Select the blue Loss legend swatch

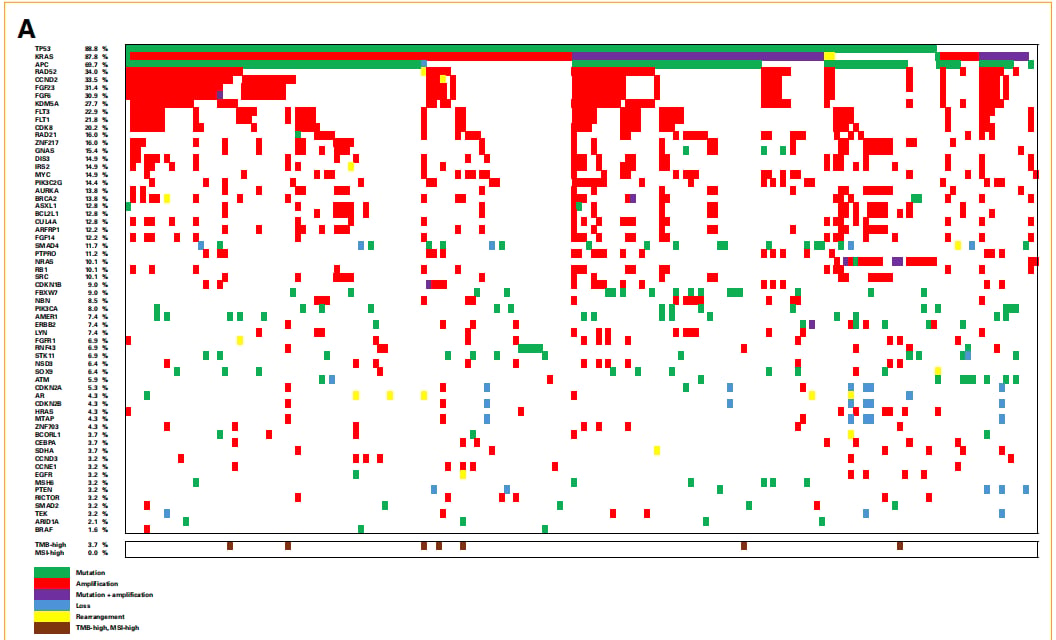tap(52, 606)
